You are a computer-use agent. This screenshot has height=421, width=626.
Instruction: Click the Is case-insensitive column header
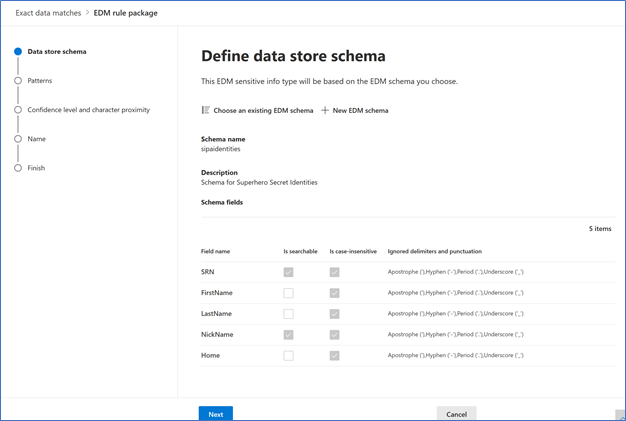pyautogui.click(x=353, y=251)
